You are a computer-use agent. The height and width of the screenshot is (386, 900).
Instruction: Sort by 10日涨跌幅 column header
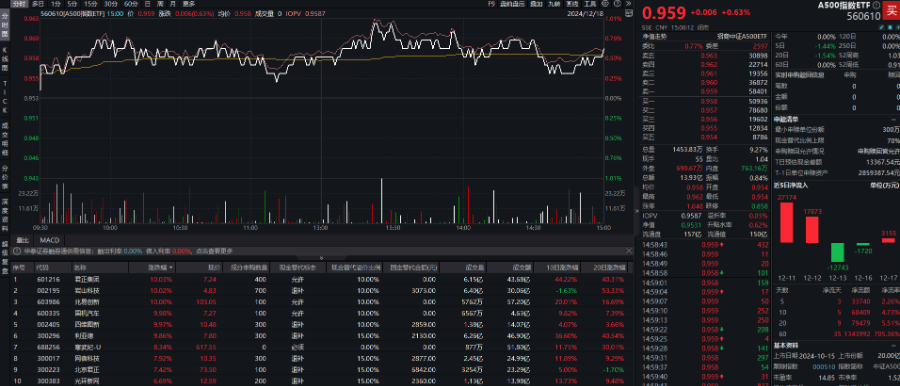[x=557, y=268]
